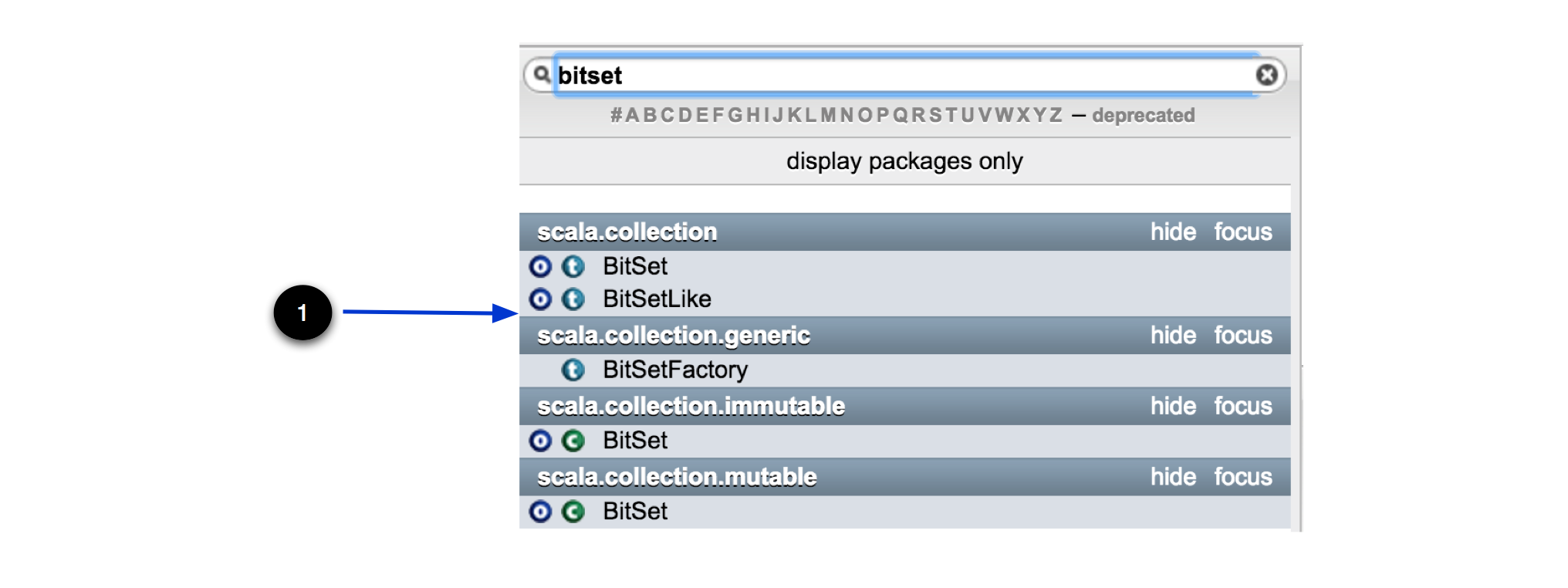Viewport: 1568px width, 588px height.
Task: Click the BitSetFactory trait icon
Action: pos(573,370)
